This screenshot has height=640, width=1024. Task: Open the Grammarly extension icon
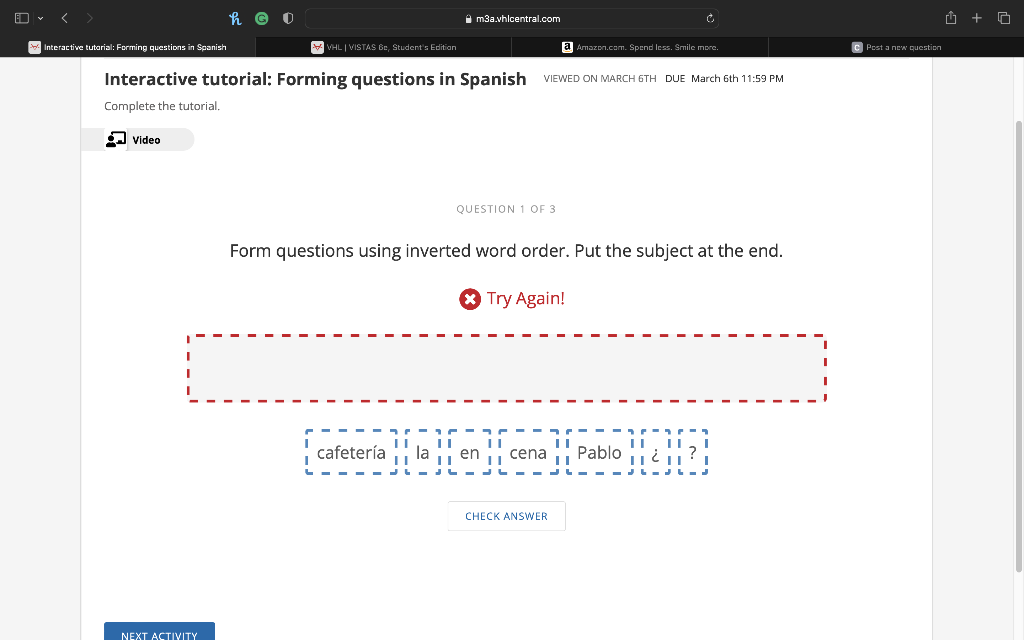(x=262, y=18)
